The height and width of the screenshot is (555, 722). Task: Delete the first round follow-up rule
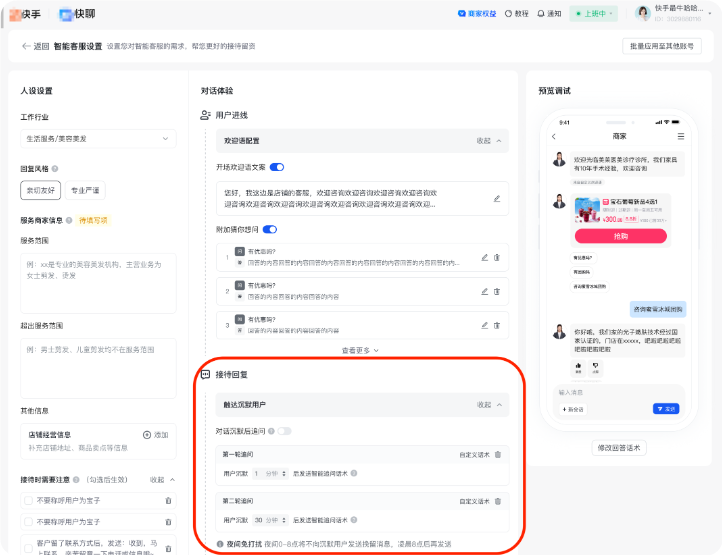coord(497,455)
